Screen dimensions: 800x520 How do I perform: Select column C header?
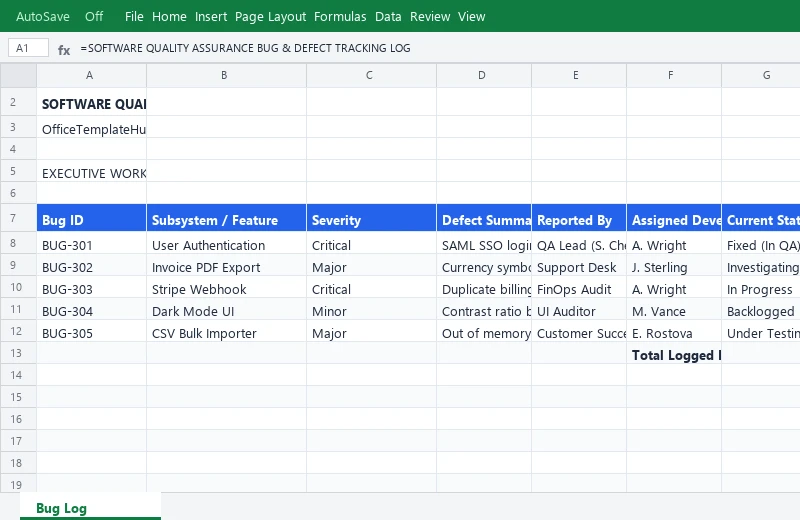(371, 75)
